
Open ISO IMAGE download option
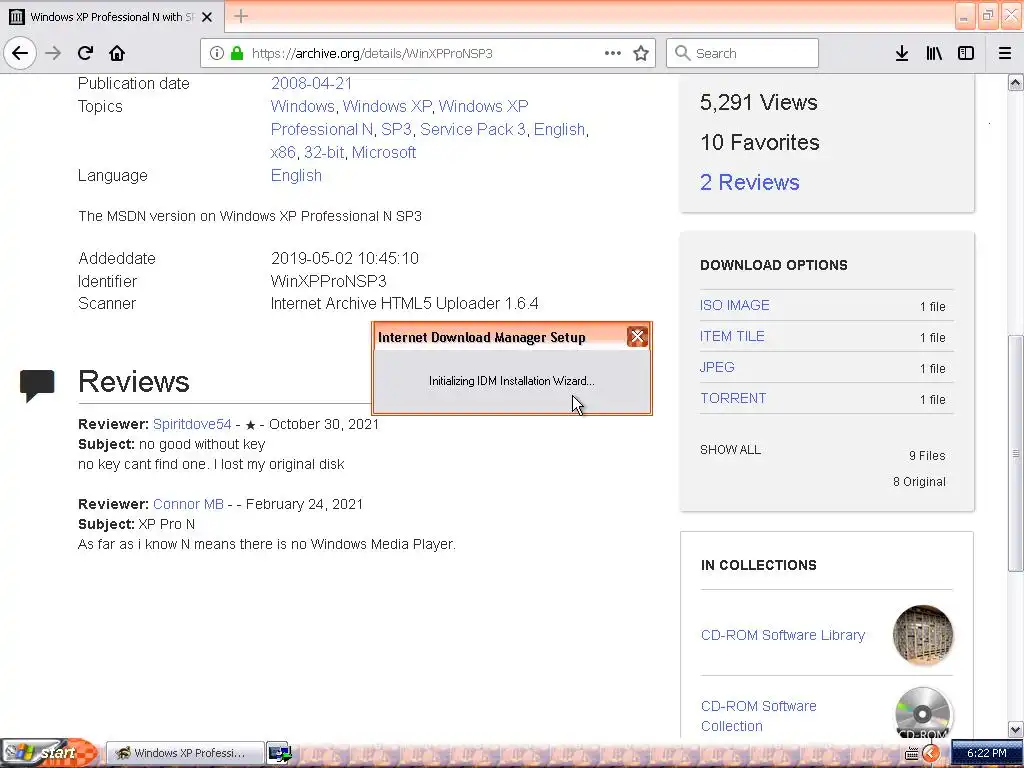pyautogui.click(x=735, y=305)
